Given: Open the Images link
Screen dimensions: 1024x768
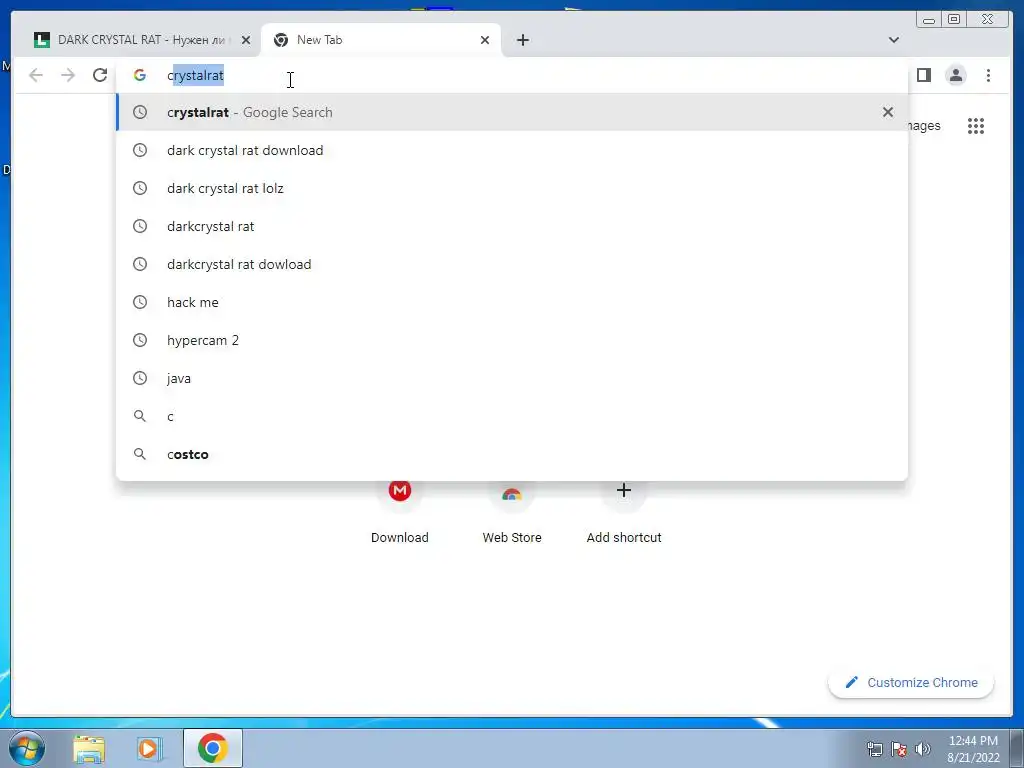Looking at the screenshot, I should tap(924, 125).
